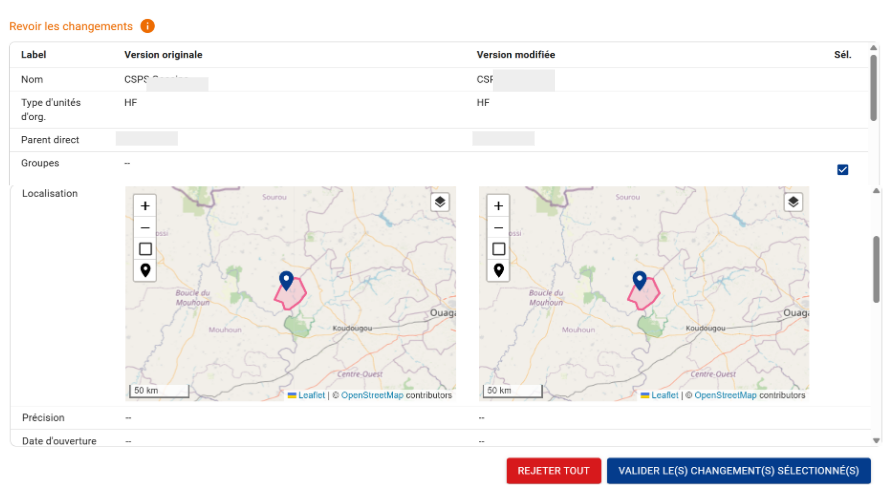Click the upper table scrollbar up arrow

click(873, 48)
